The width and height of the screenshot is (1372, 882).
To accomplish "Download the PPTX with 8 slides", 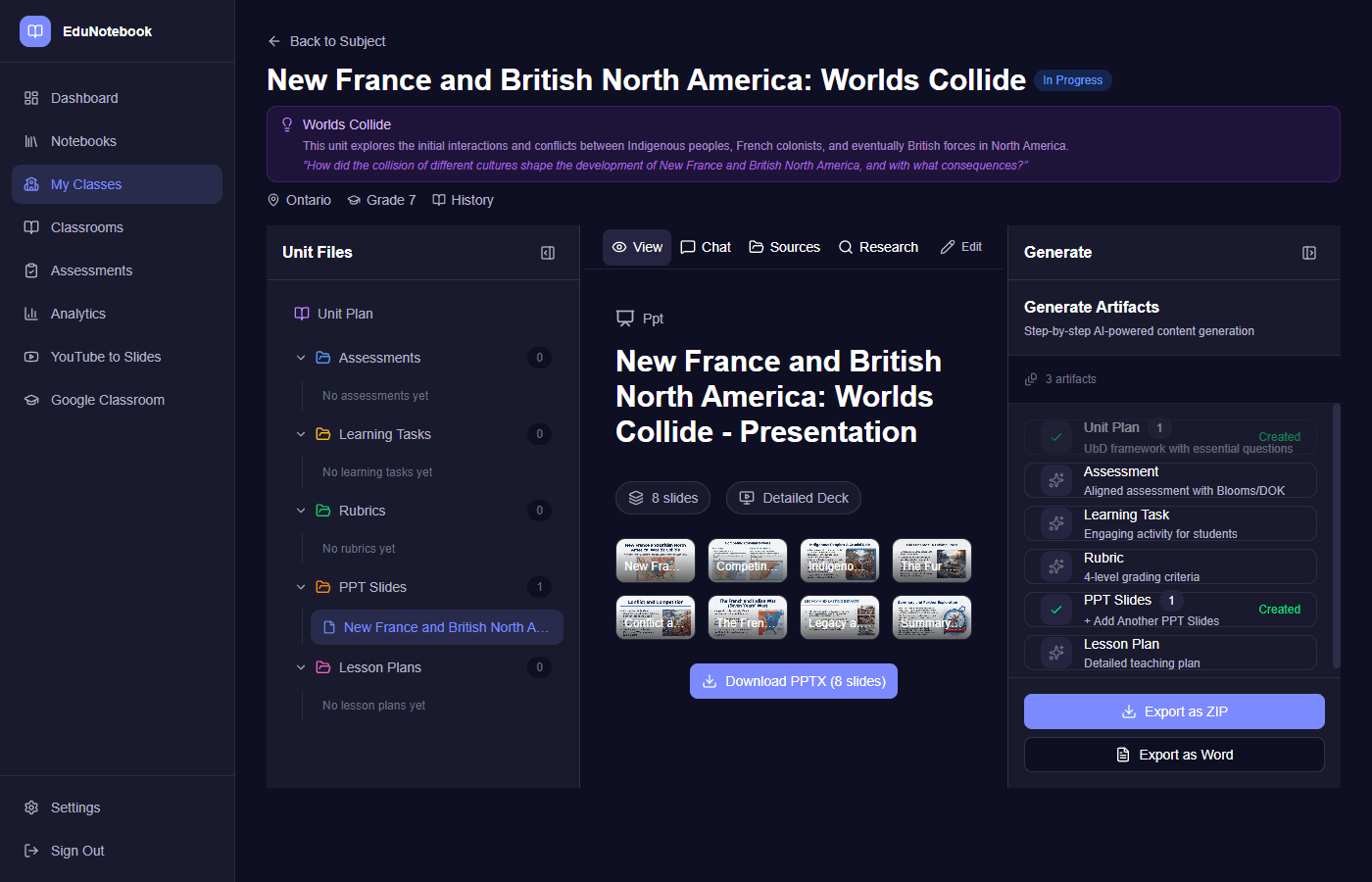I will (793, 681).
